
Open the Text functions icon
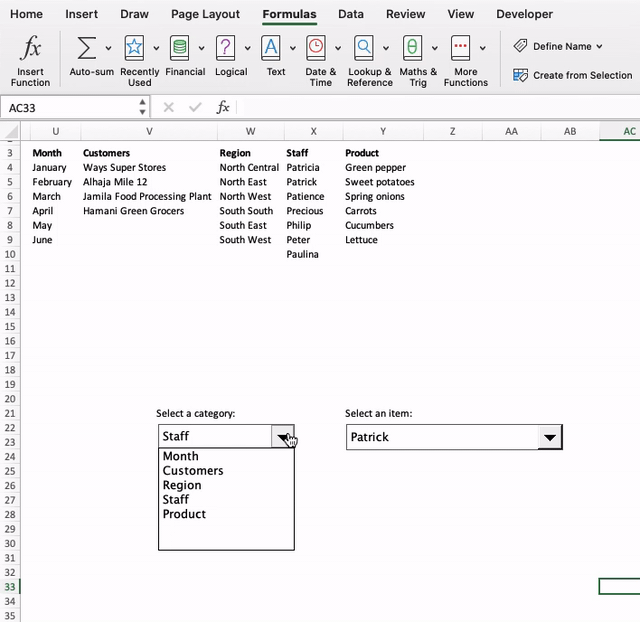pos(271,48)
